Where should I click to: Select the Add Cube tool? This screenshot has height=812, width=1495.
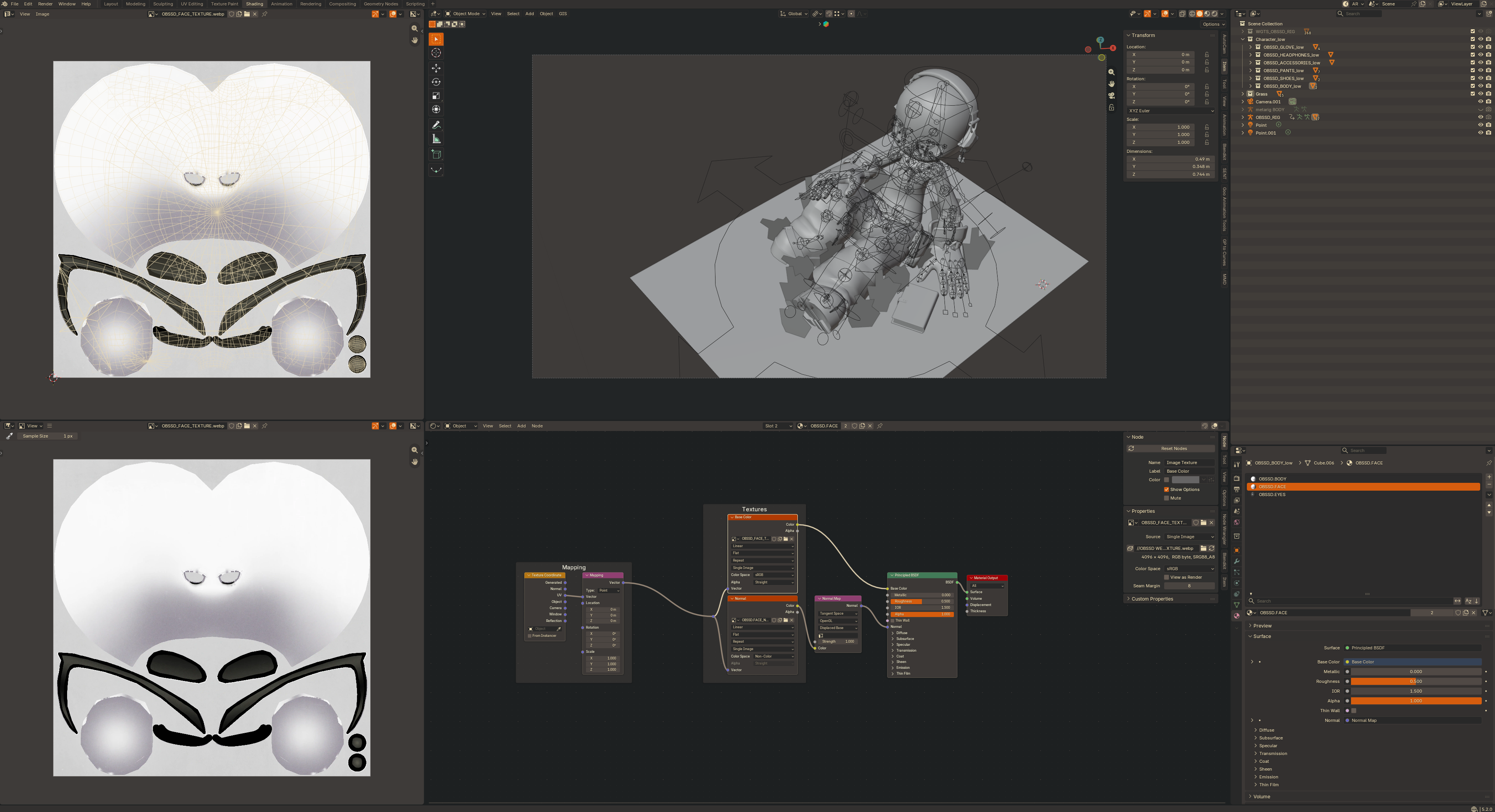(x=436, y=154)
